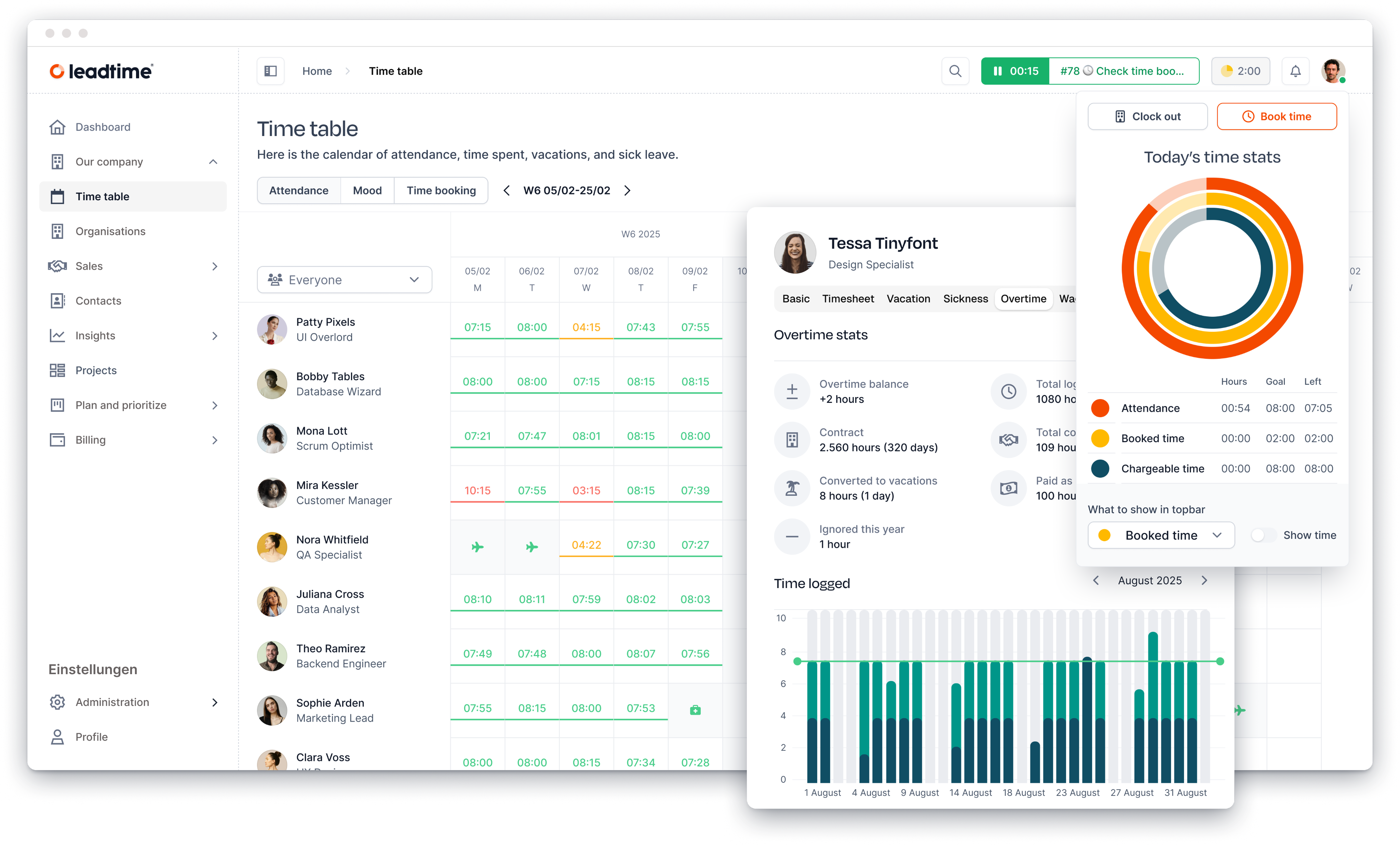The width and height of the screenshot is (1400, 845).
Task: Click the Clock out button
Action: pos(1147,116)
